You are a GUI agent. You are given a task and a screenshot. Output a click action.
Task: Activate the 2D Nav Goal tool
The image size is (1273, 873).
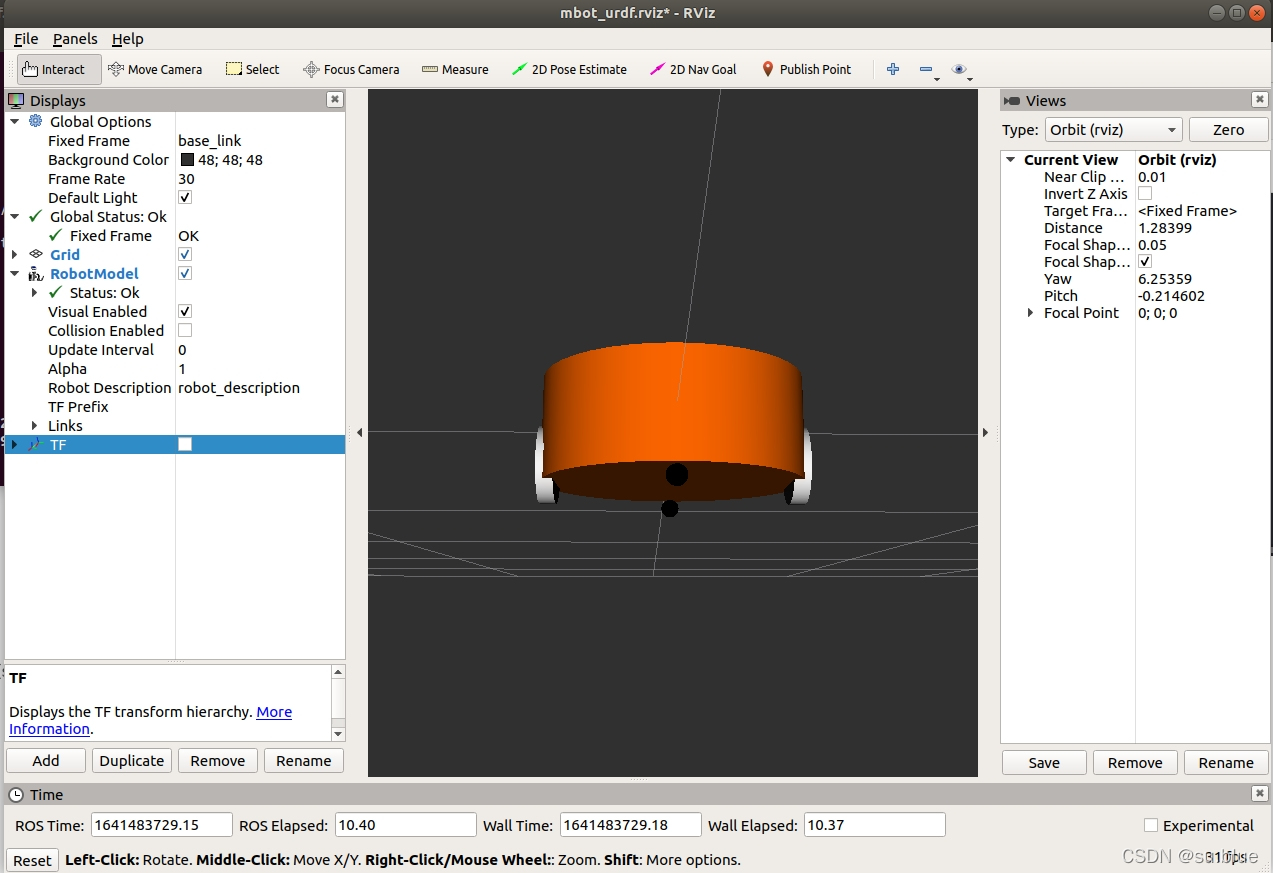pyautogui.click(x=693, y=69)
